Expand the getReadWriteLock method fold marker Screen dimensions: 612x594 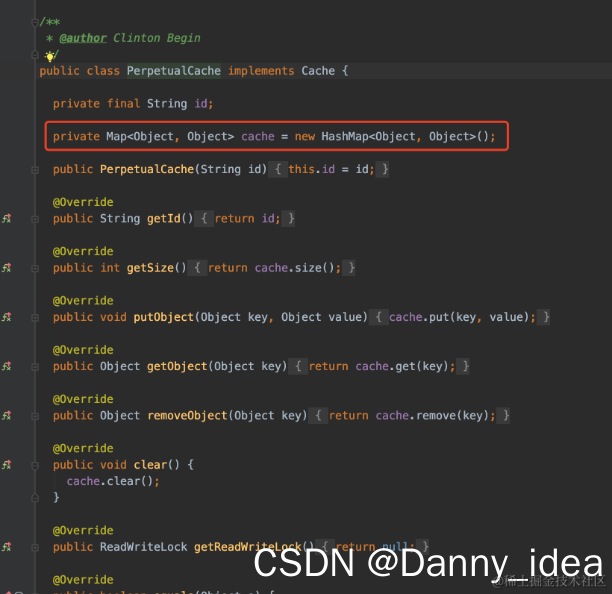pyautogui.click(x=35, y=548)
